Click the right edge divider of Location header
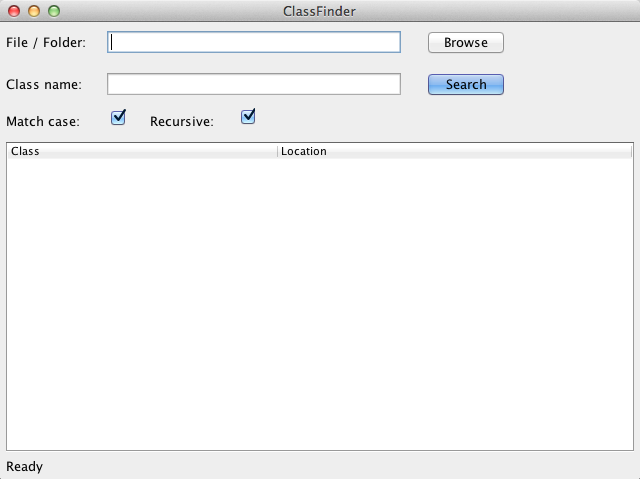Image resolution: width=640 pixels, height=479 pixels. tap(631, 151)
